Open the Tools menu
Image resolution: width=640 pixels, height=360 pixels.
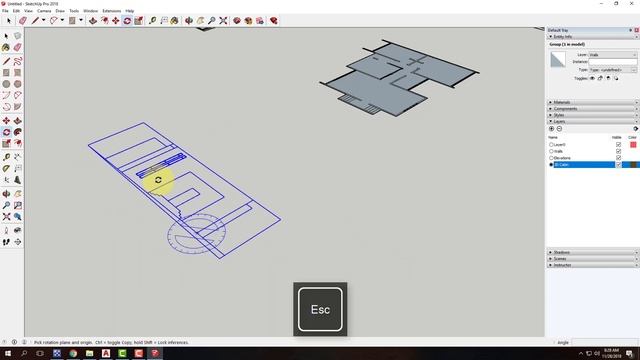tap(74, 11)
